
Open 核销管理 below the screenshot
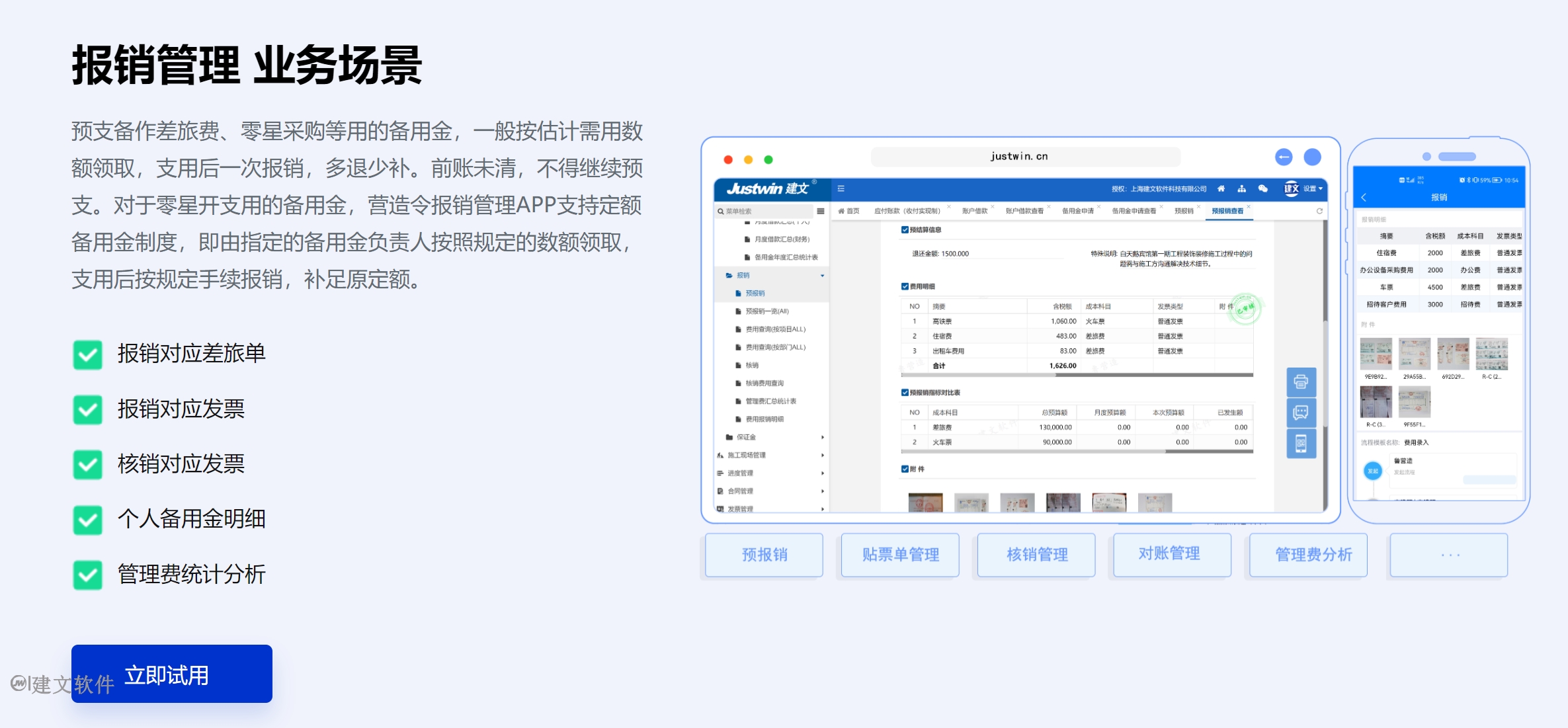[x=1036, y=555]
